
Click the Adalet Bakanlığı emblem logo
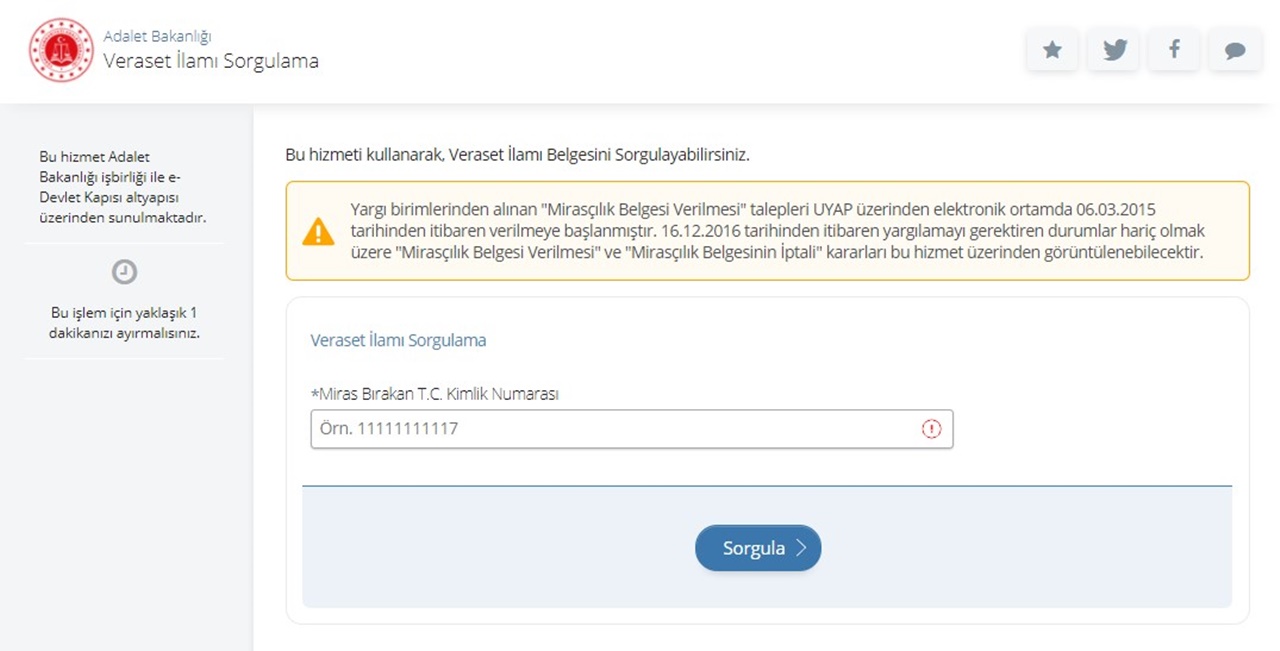(61, 50)
